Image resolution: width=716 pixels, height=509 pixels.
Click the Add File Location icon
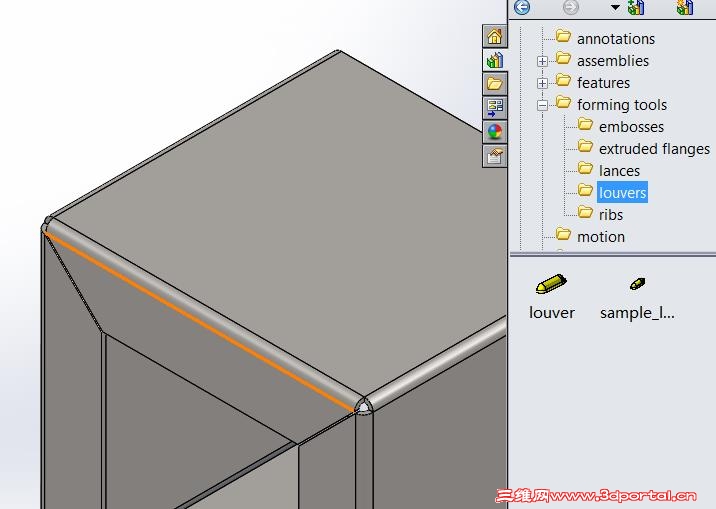pos(685,7)
